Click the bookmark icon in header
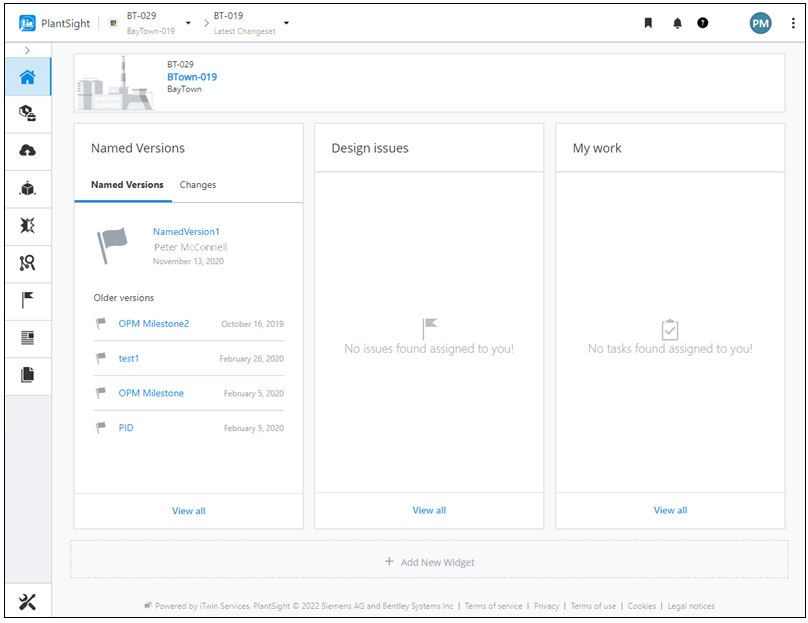This screenshot has height=623, width=808. tap(648, 23)
